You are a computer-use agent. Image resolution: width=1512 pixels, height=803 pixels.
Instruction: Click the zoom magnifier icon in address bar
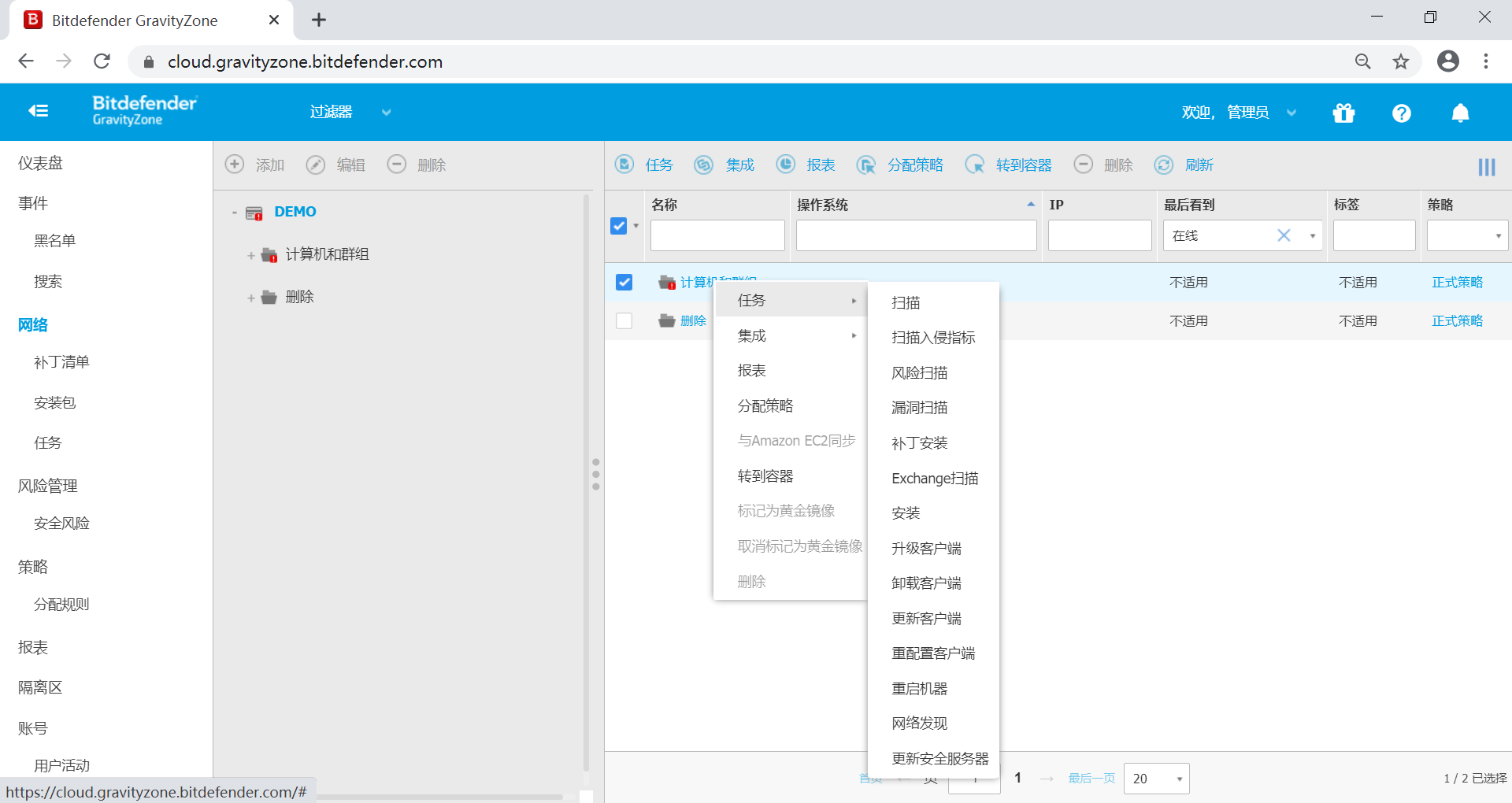(1363, 61)
